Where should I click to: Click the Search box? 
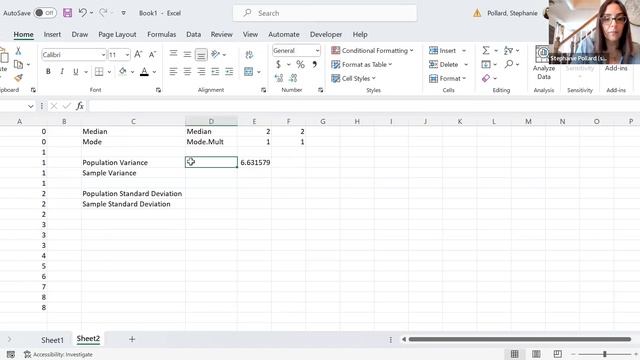coord(325,13)
